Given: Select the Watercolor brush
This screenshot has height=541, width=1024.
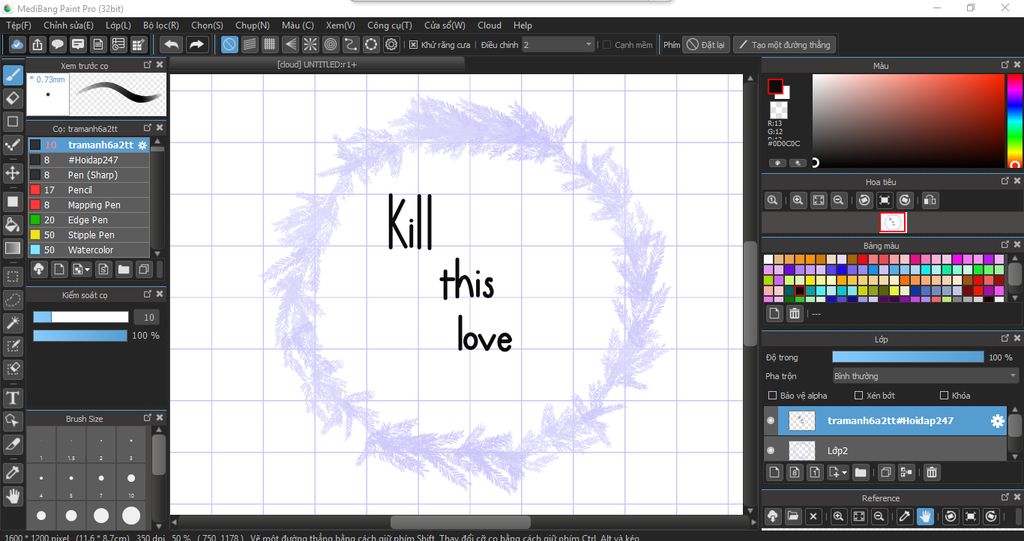Looking at the screenshot, I should (89, 250).
